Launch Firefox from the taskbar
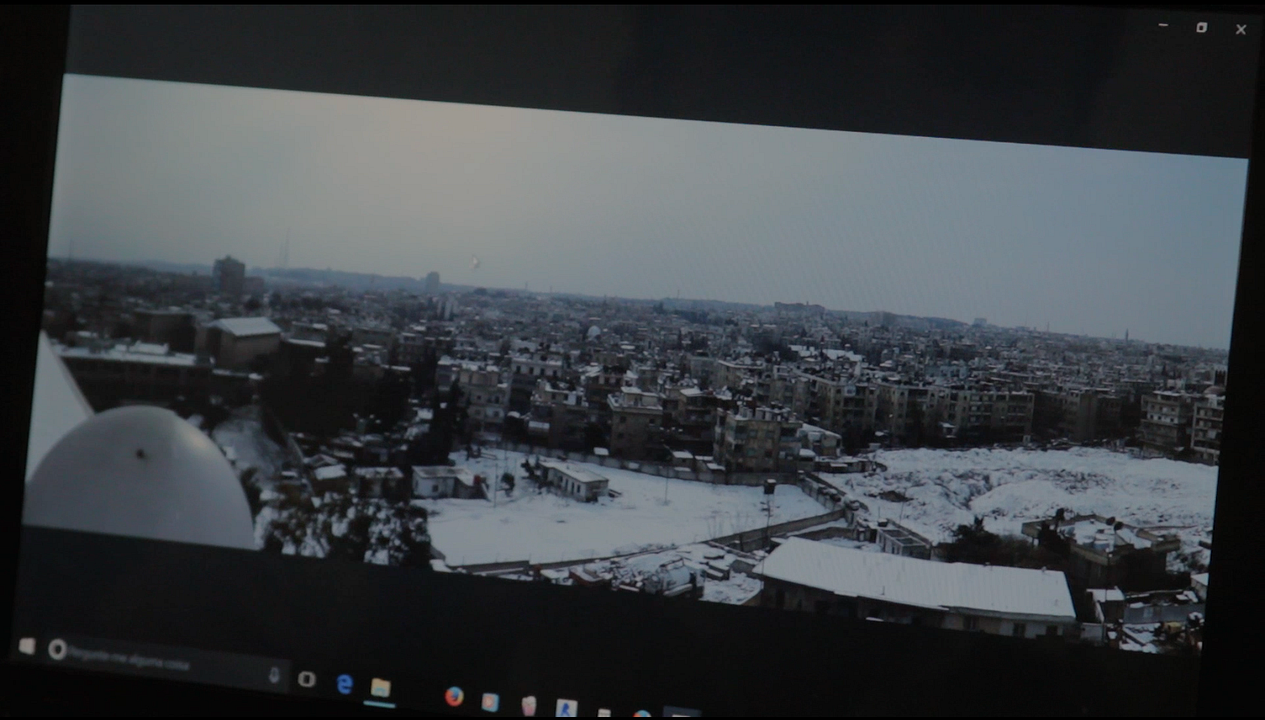 pyautogui.click(x=454, y=696)
